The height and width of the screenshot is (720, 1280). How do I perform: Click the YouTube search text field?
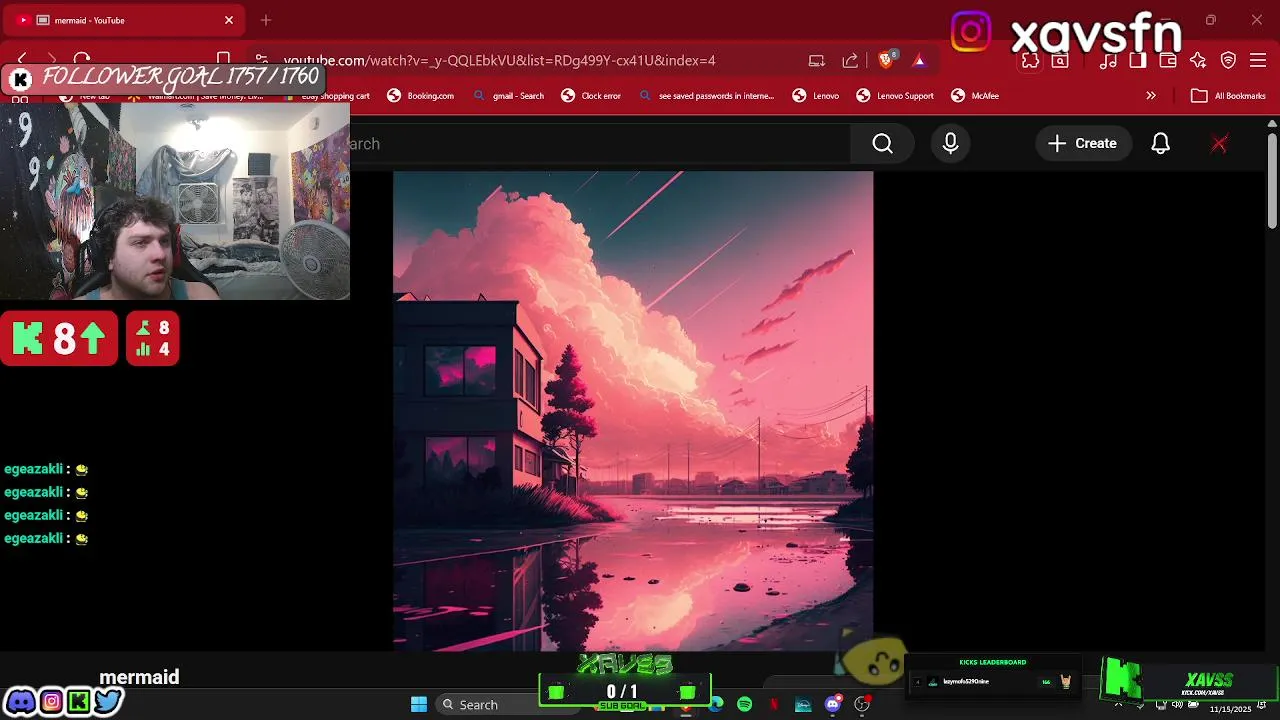point(600,144)
